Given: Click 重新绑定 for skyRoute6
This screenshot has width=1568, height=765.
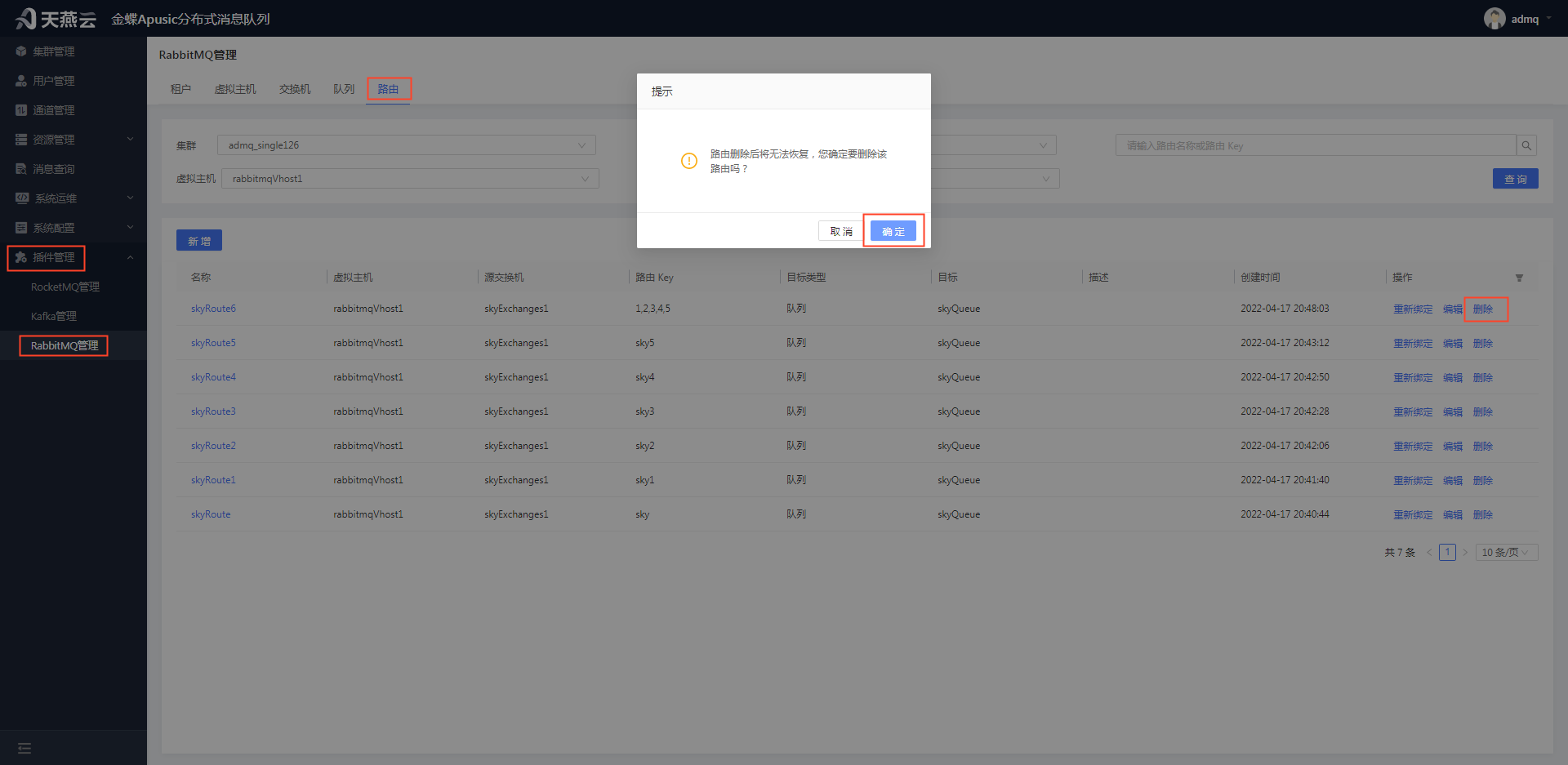Looking at the screenshot, I should (1413, 309).
